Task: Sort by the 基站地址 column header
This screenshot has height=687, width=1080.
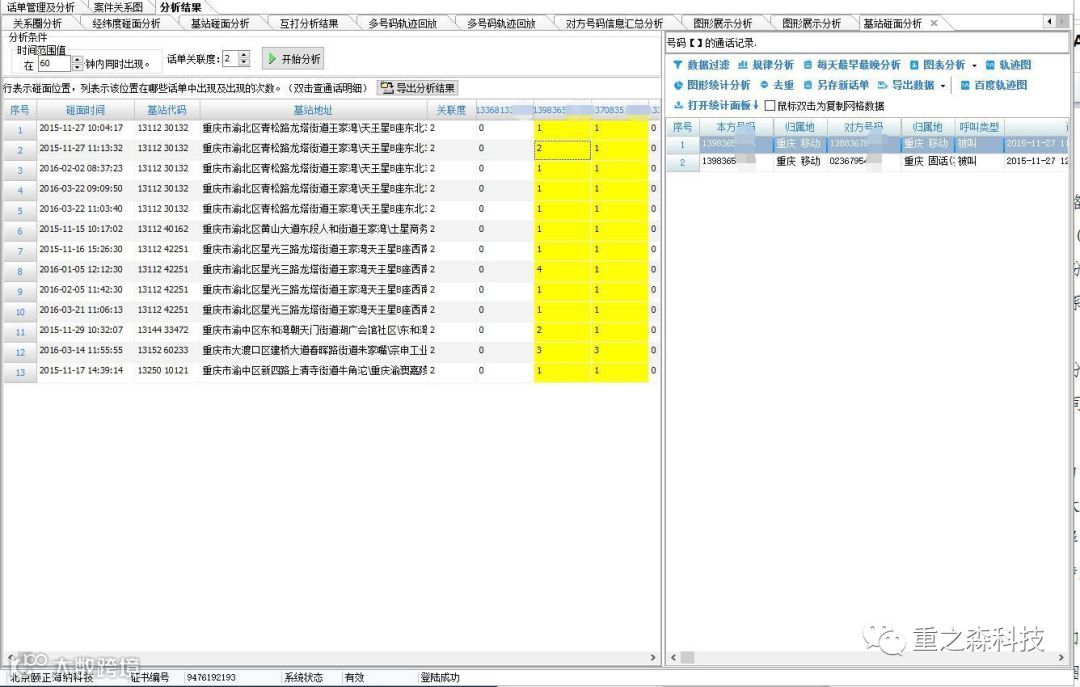Action: click(313, 110)
